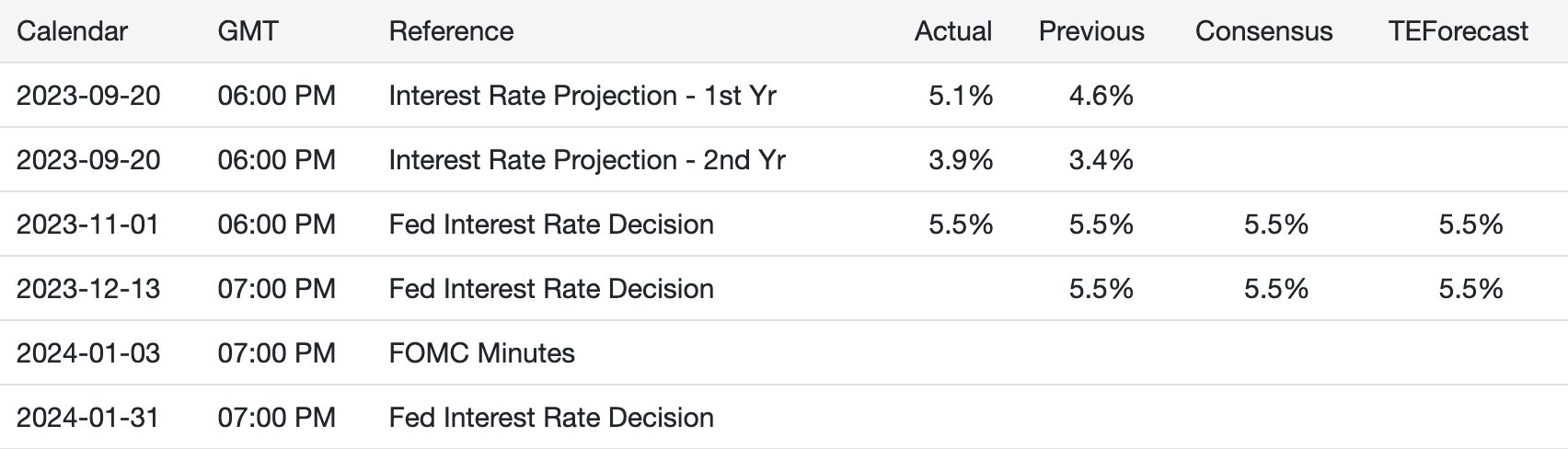Click the Previous column header

pos(1091,31)
